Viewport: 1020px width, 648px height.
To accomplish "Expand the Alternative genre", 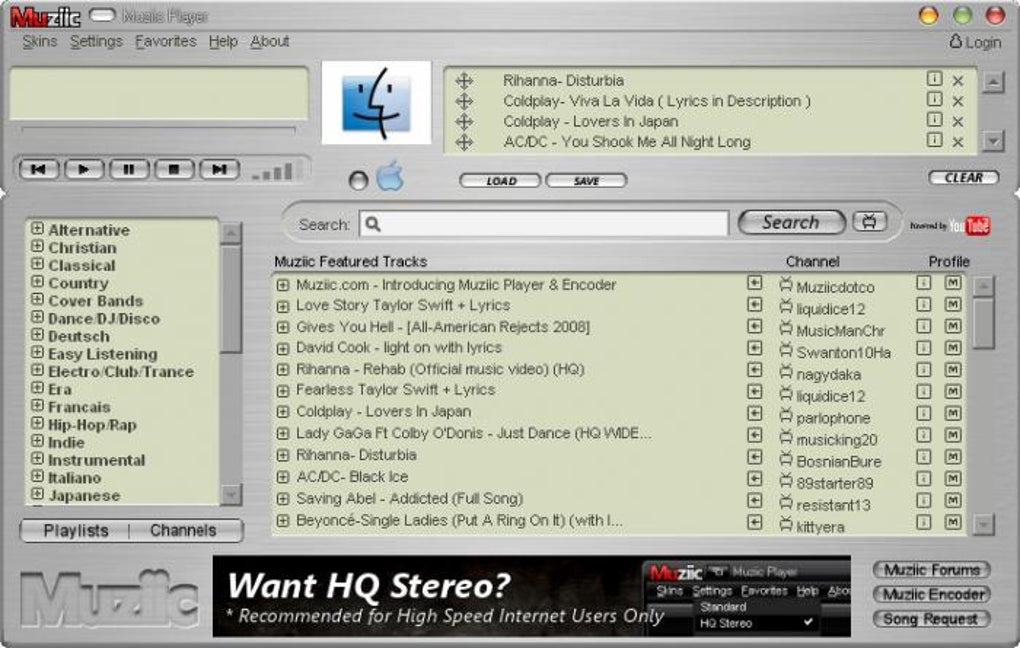I will pyautogui.click(x=38, y=229).
